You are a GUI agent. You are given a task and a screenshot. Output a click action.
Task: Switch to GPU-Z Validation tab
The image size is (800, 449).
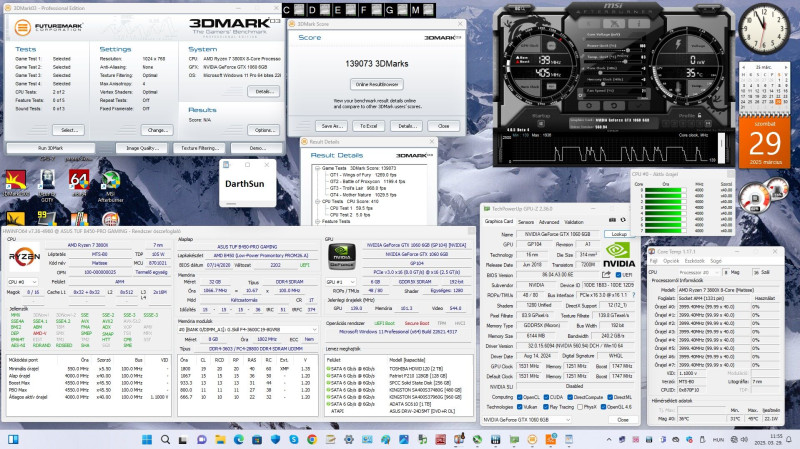click(574, 222)
